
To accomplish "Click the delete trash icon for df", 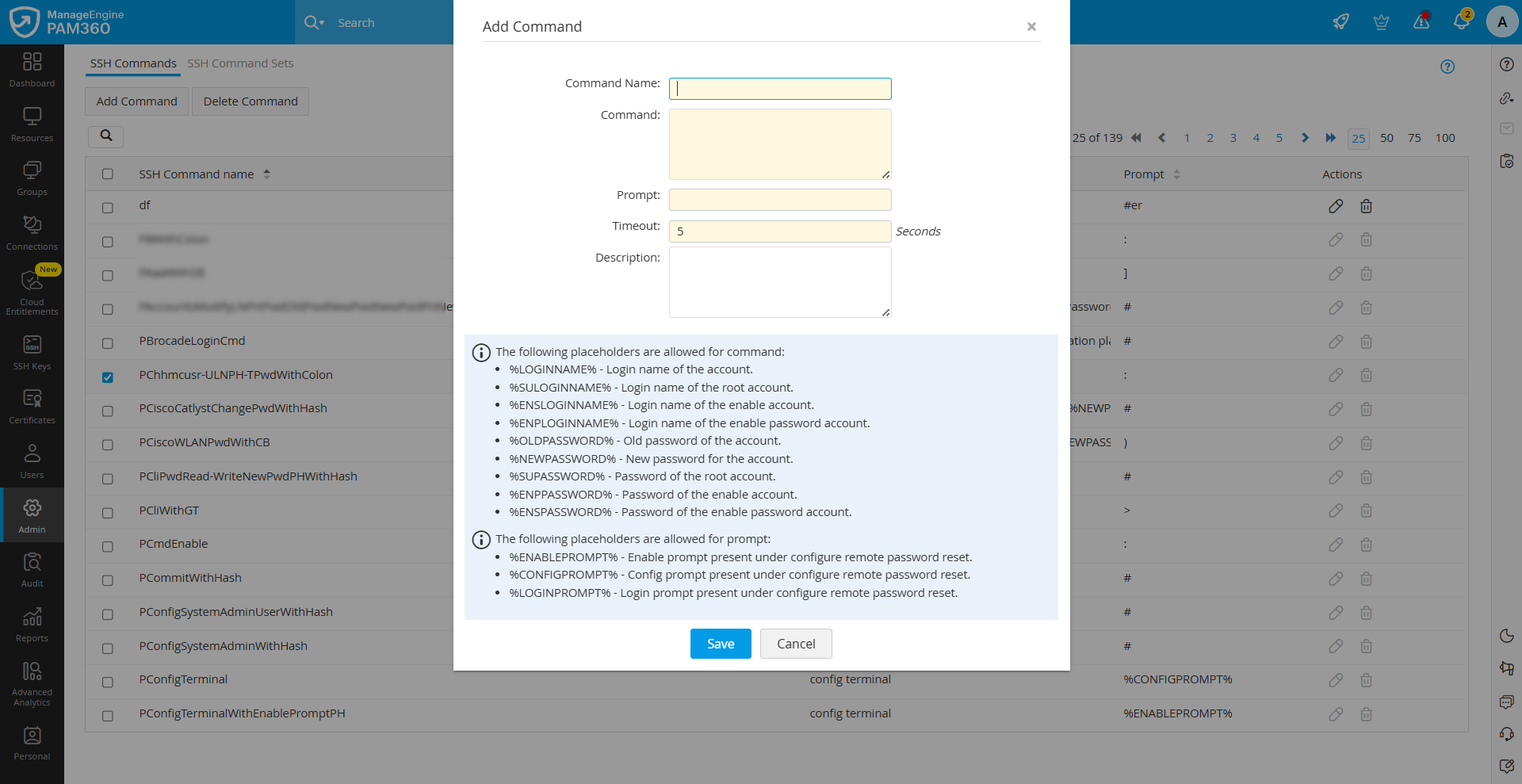I will coord(1366,206).
